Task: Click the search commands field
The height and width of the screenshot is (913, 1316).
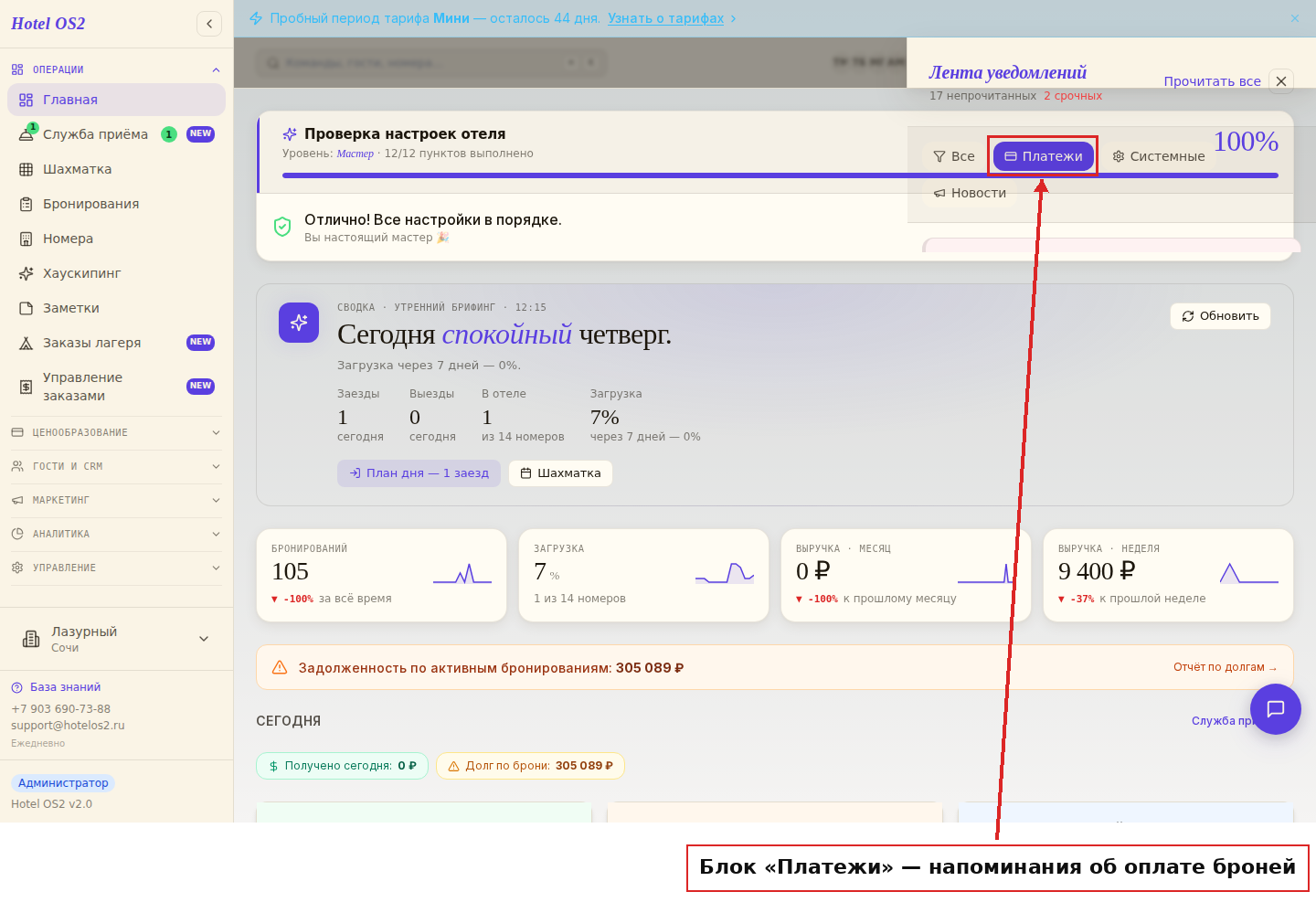Action: click(x=430, y=62)
